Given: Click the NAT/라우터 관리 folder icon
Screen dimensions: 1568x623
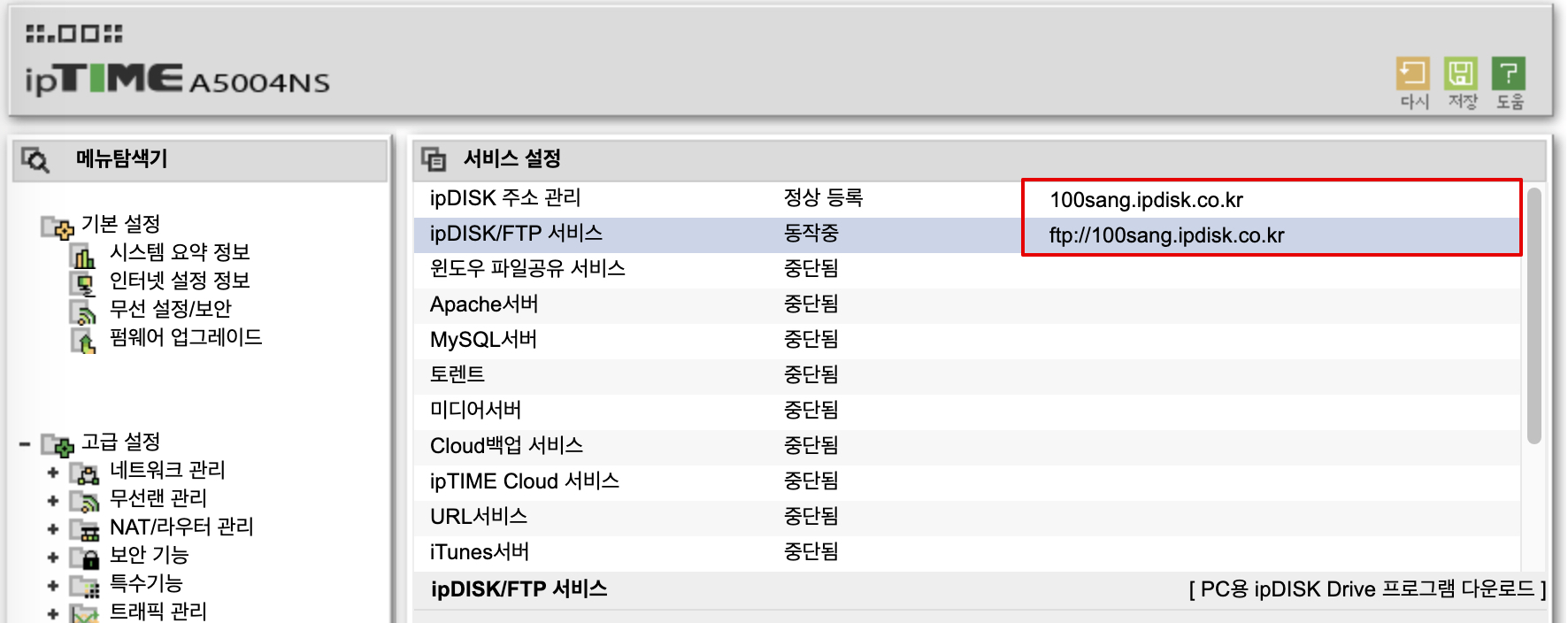Looking at the screenshot, I should tap(85, 530).
